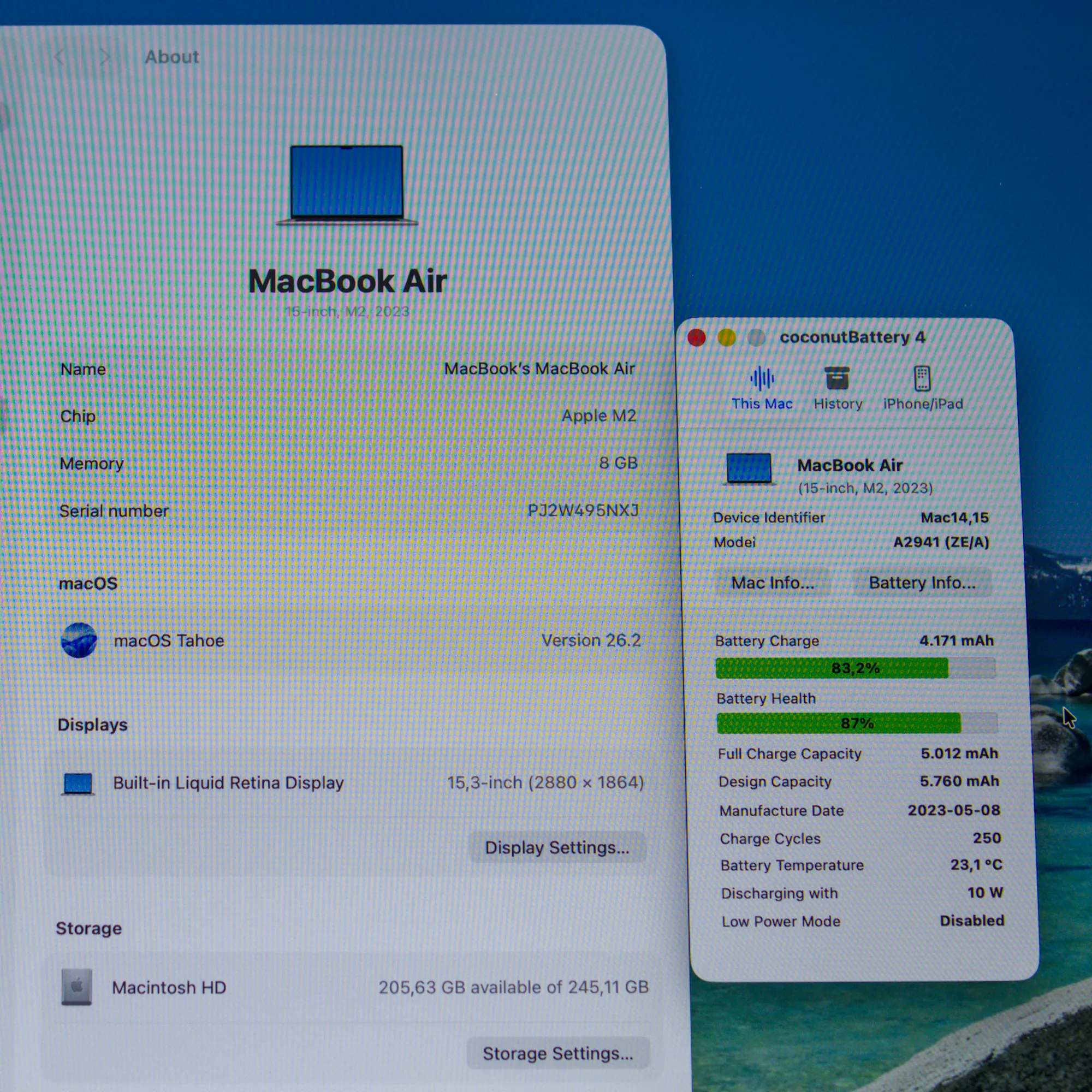Click the macOS Tahoe logo icon

pos(79,640)
